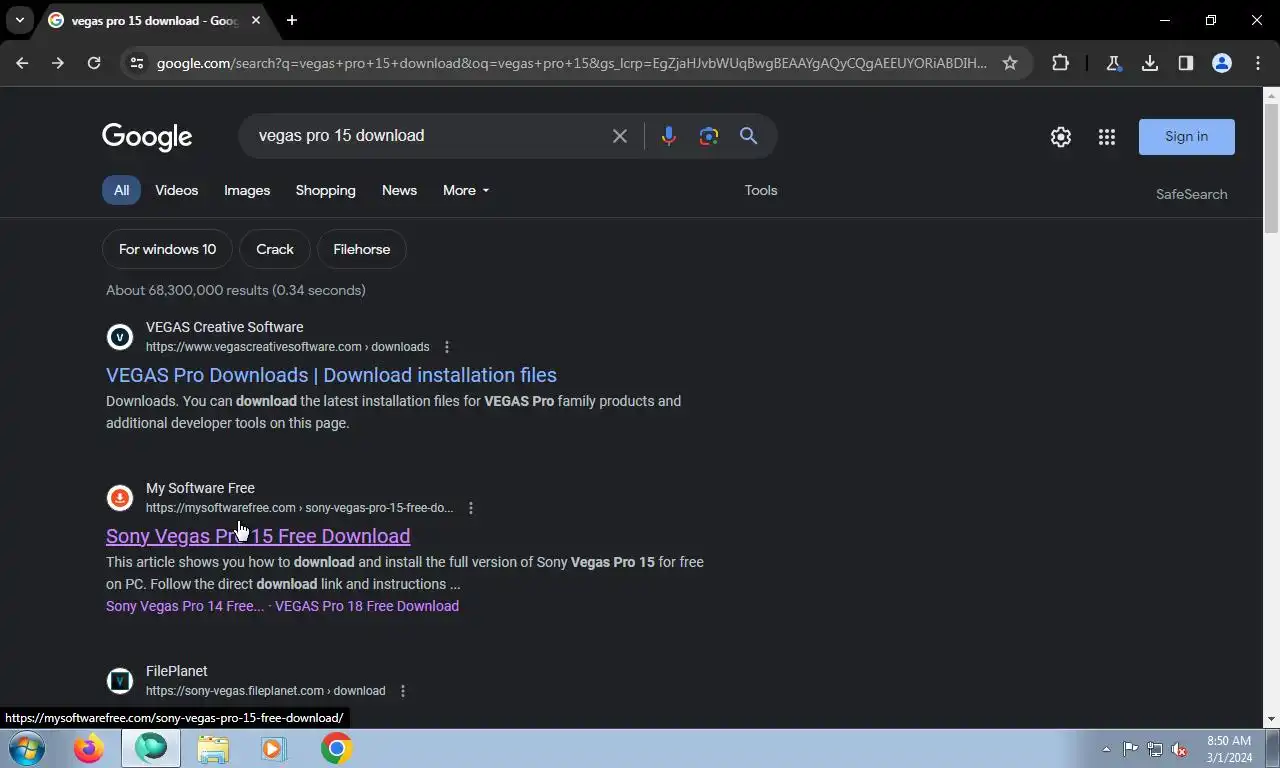Show hidden system tray icons
Image resolution: width=1280 pixels, height=768 pixels.
point(1106,749)
